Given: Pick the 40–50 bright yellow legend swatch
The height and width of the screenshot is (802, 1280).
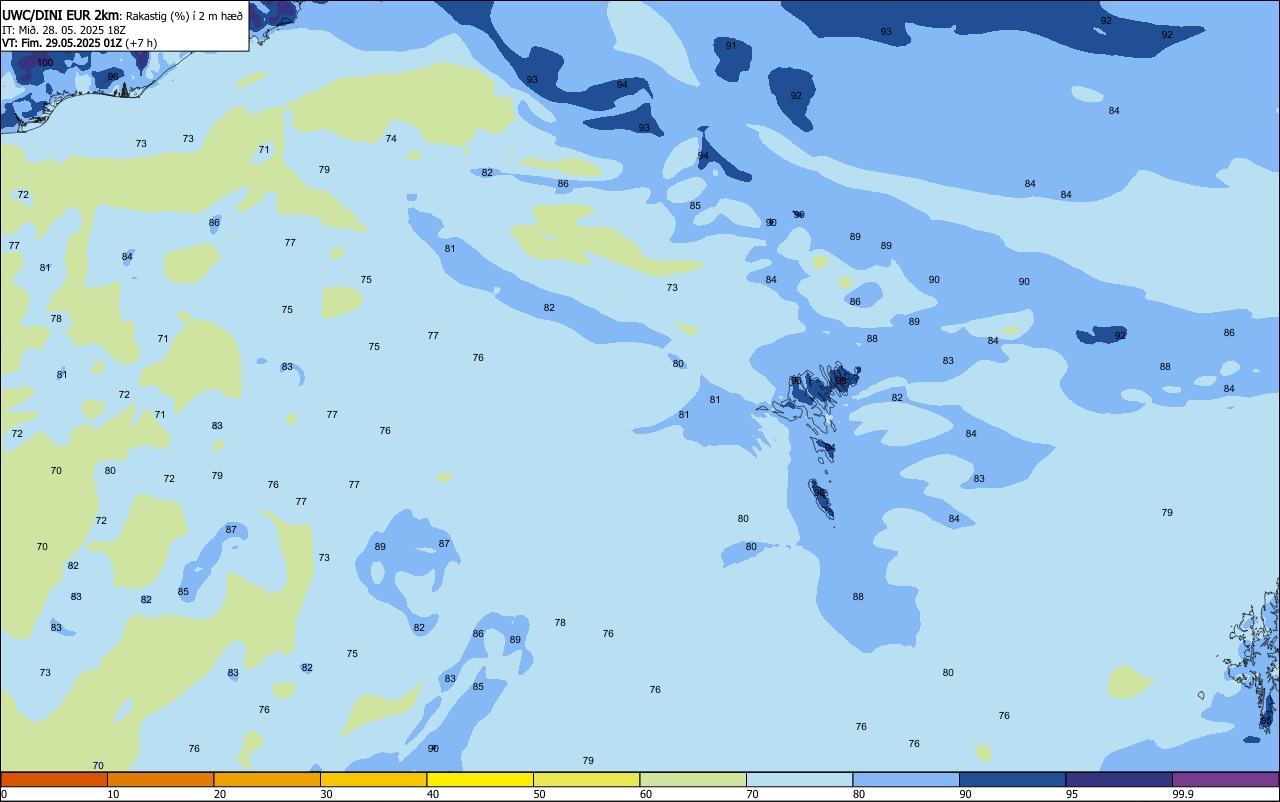Looking at the screenshot, I should (x=480, y=779).
